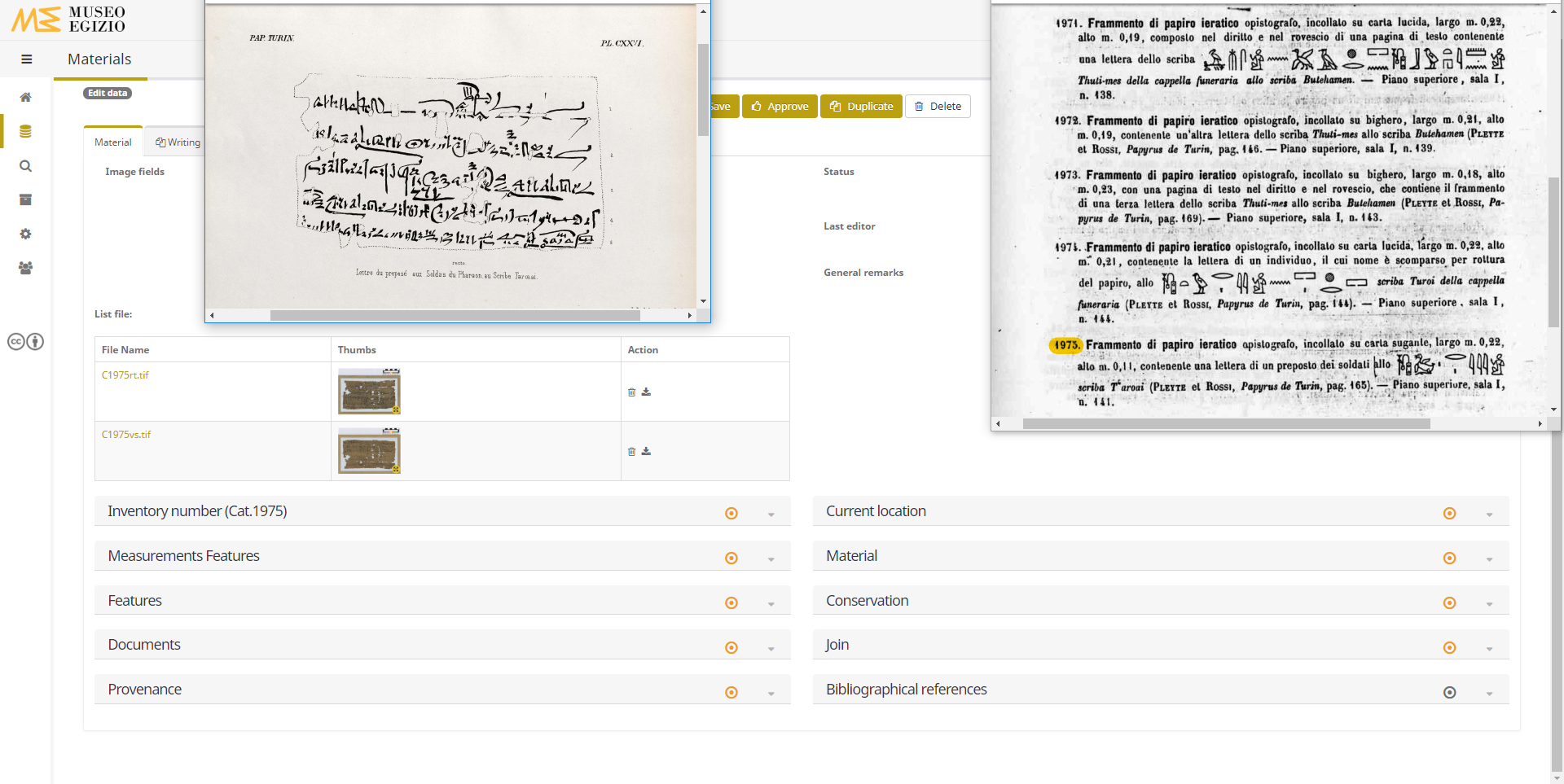Toggle Features section status circle

(x=731, y=602)
